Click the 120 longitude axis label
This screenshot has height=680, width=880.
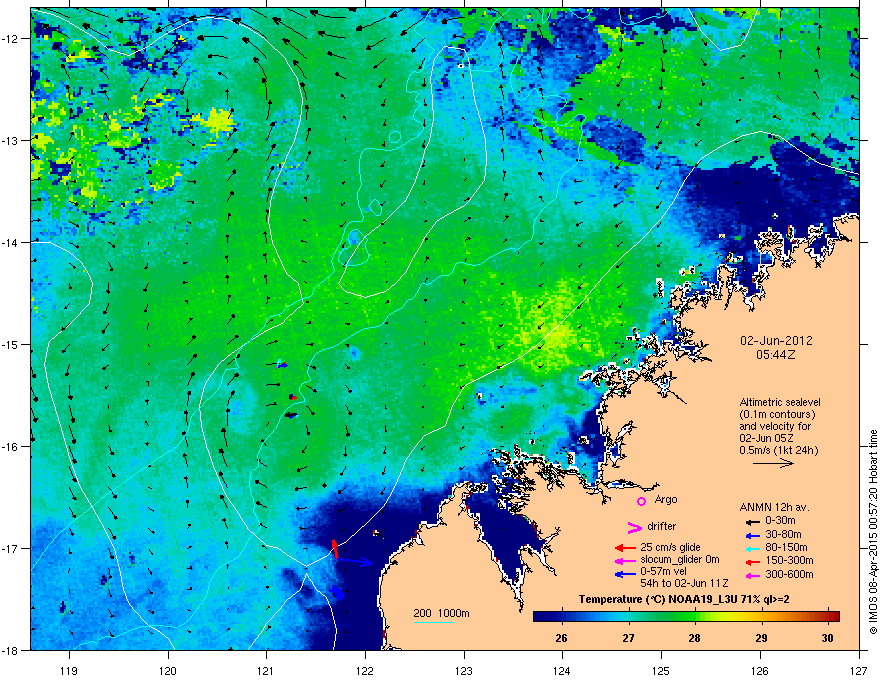point(168,671)
